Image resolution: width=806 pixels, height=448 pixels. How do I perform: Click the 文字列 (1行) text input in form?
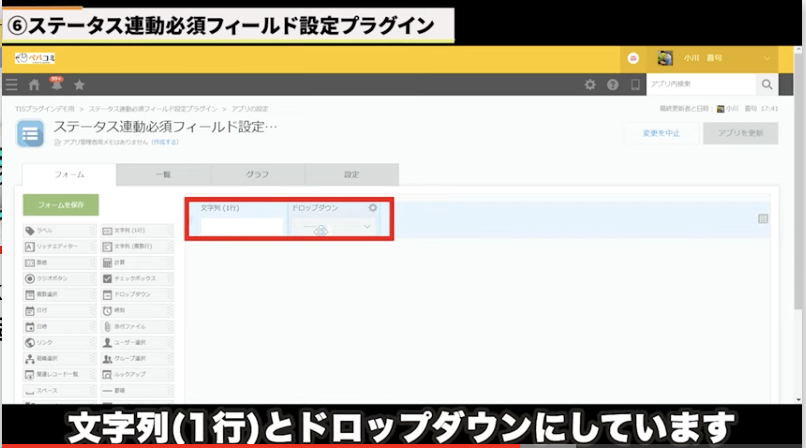242,227
